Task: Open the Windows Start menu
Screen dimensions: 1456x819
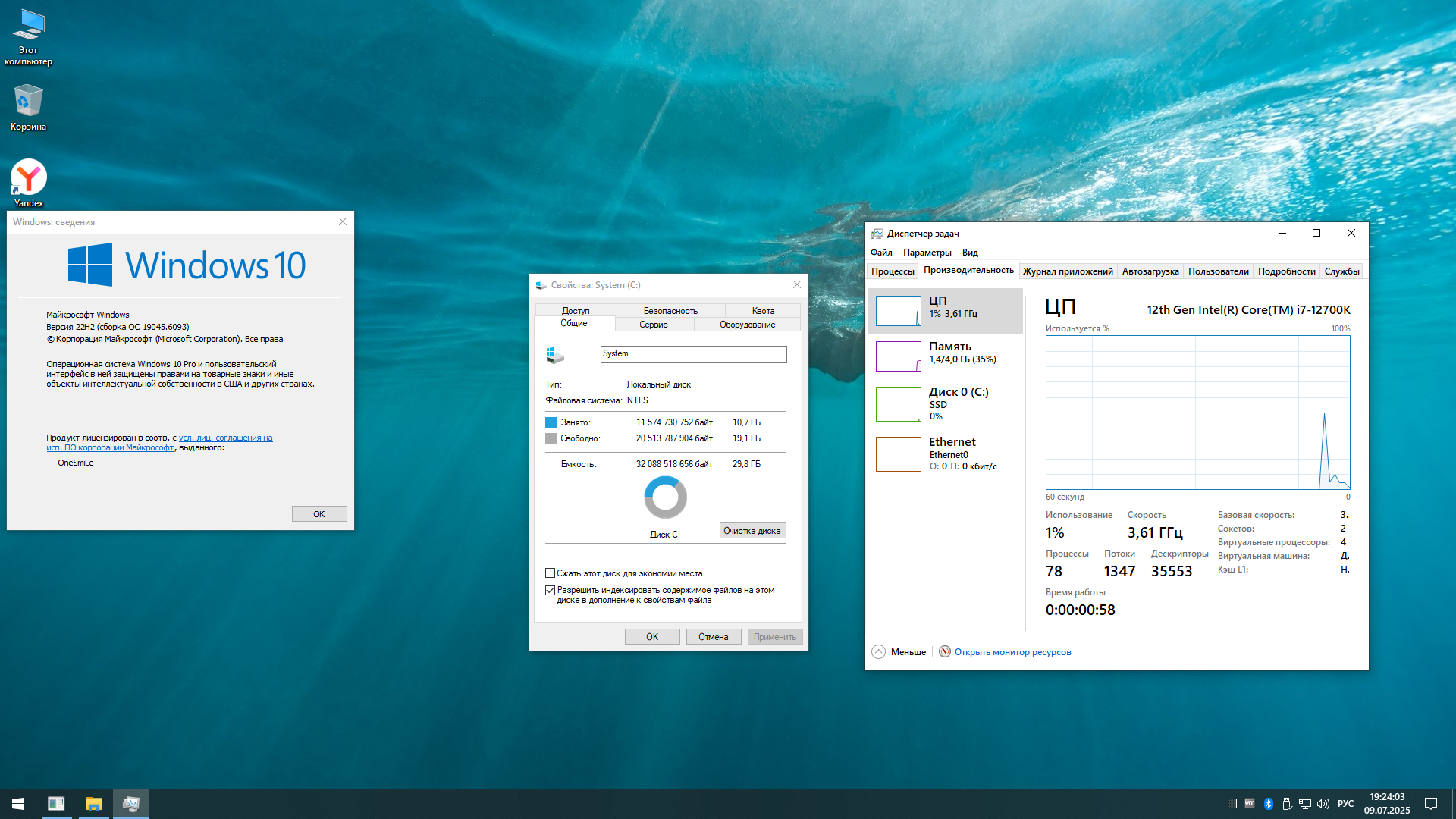Action: 18,804
